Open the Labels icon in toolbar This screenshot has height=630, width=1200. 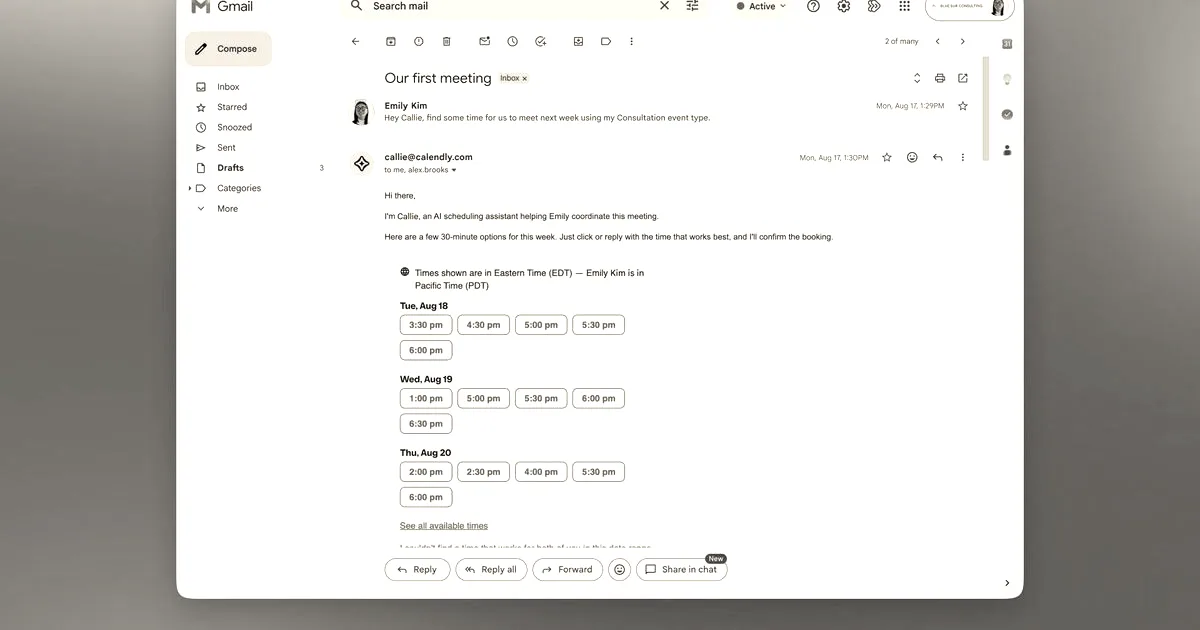606,41
